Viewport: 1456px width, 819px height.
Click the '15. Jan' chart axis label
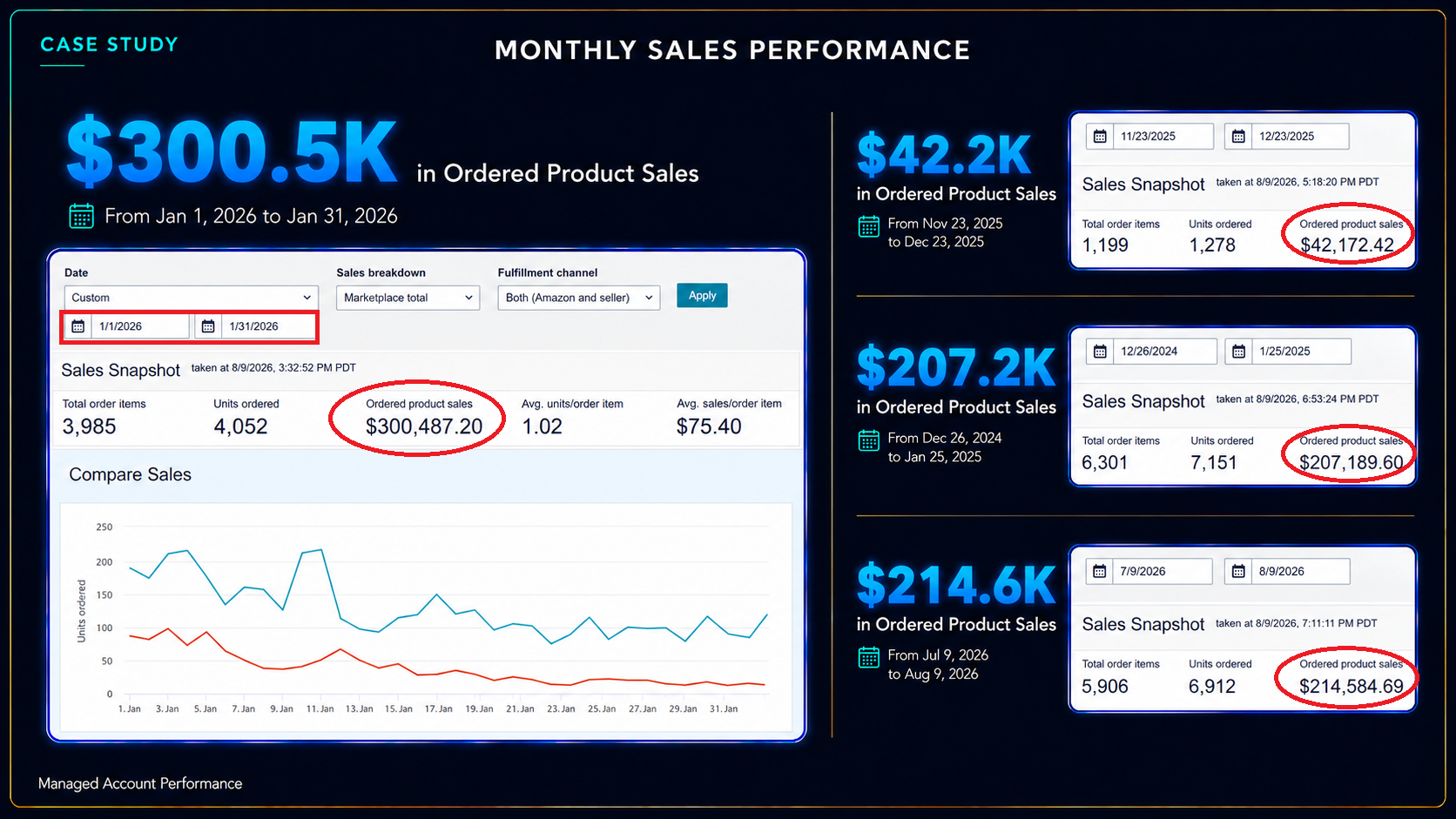click(x=399, y=708)
